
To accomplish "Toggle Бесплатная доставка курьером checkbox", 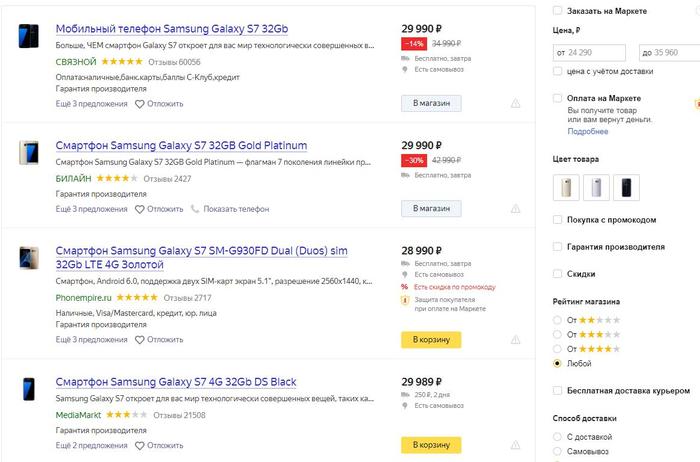I will click(x=557, y=390).
